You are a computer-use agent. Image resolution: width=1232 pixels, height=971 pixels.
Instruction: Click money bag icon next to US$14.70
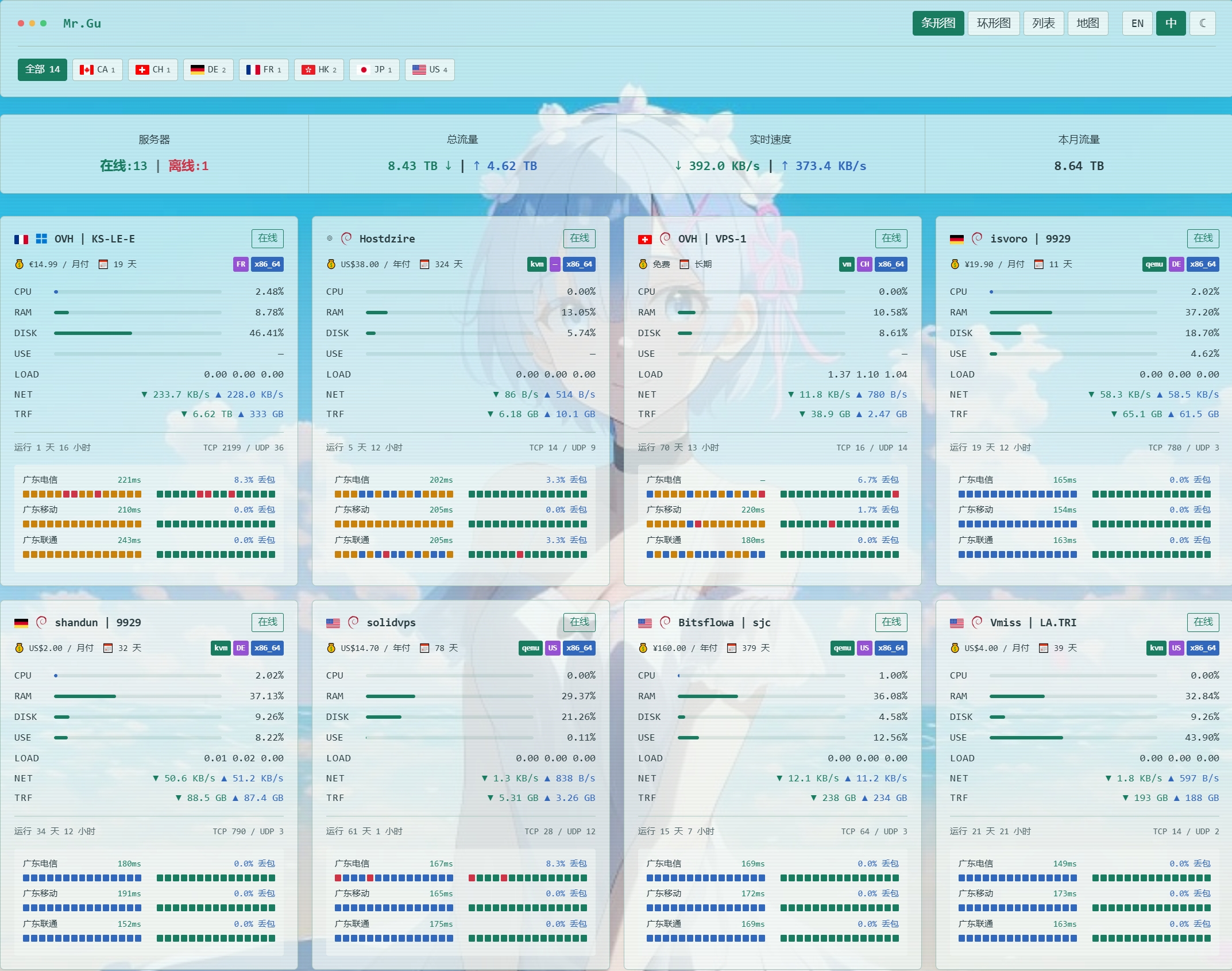click(x=331, y=648)
